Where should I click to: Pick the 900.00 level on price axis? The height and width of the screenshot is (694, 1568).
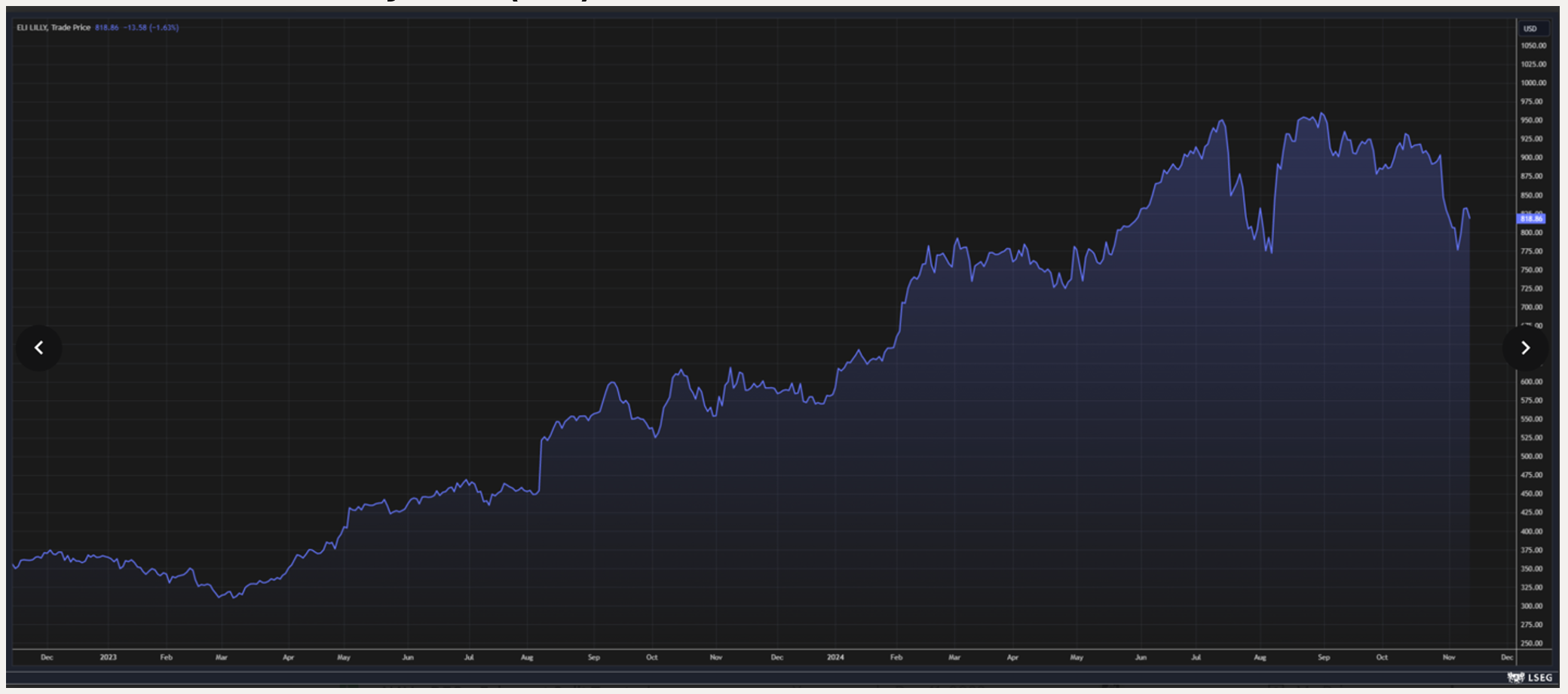tap(1532, 157)
